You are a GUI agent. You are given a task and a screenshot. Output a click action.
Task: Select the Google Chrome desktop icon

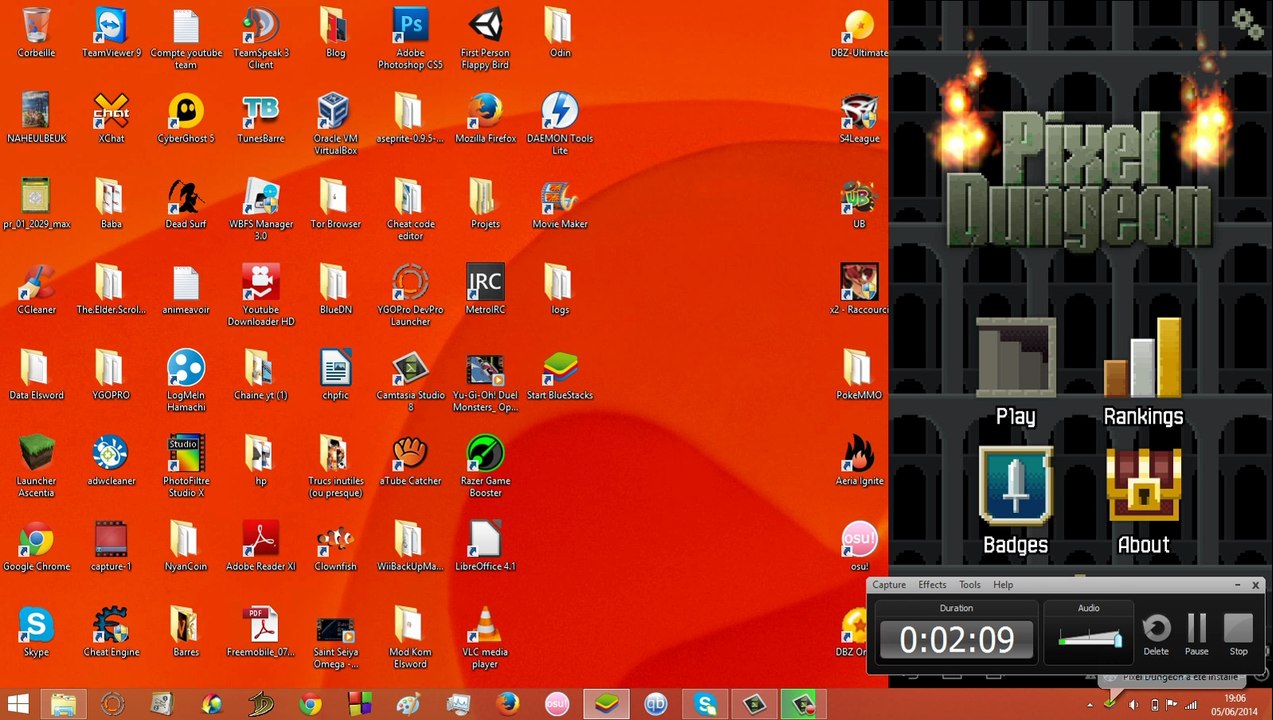click(36, 540)
